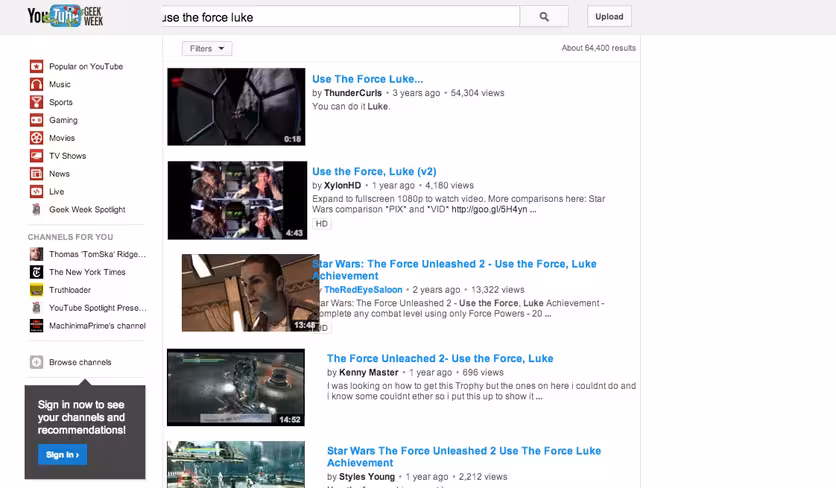The height and width of the screenshot is (488, 836).
Task: Open Popular on YouTube star icon
Action: (36, 66)
